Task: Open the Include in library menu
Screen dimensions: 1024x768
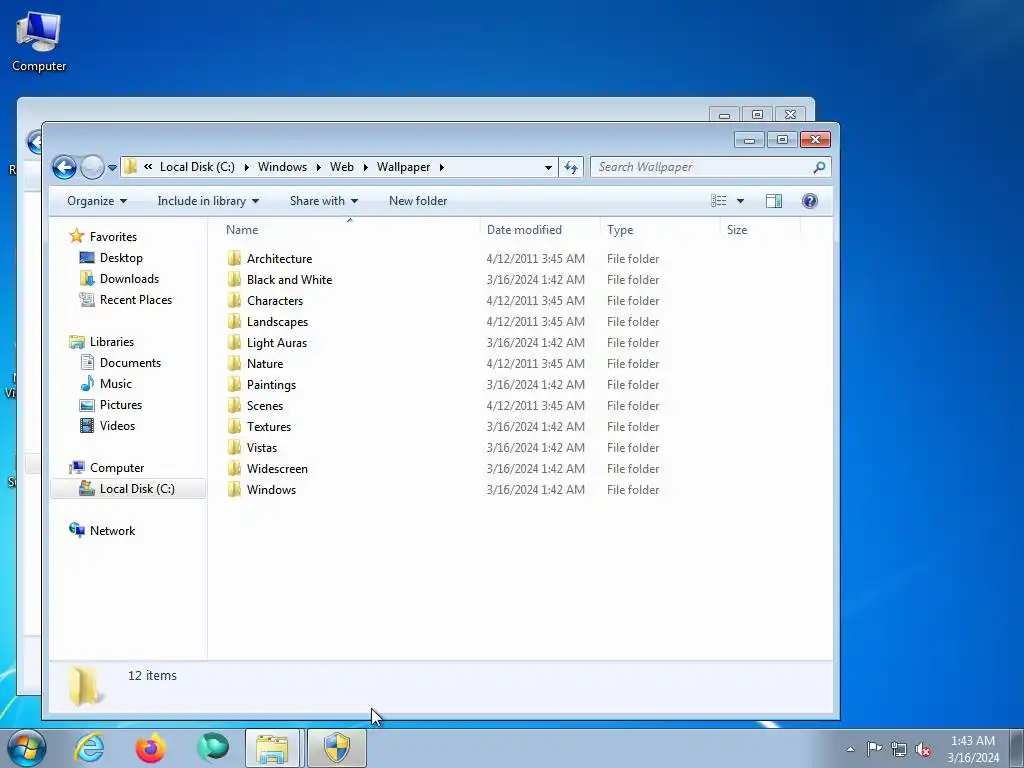Action: tap(208, 201)
